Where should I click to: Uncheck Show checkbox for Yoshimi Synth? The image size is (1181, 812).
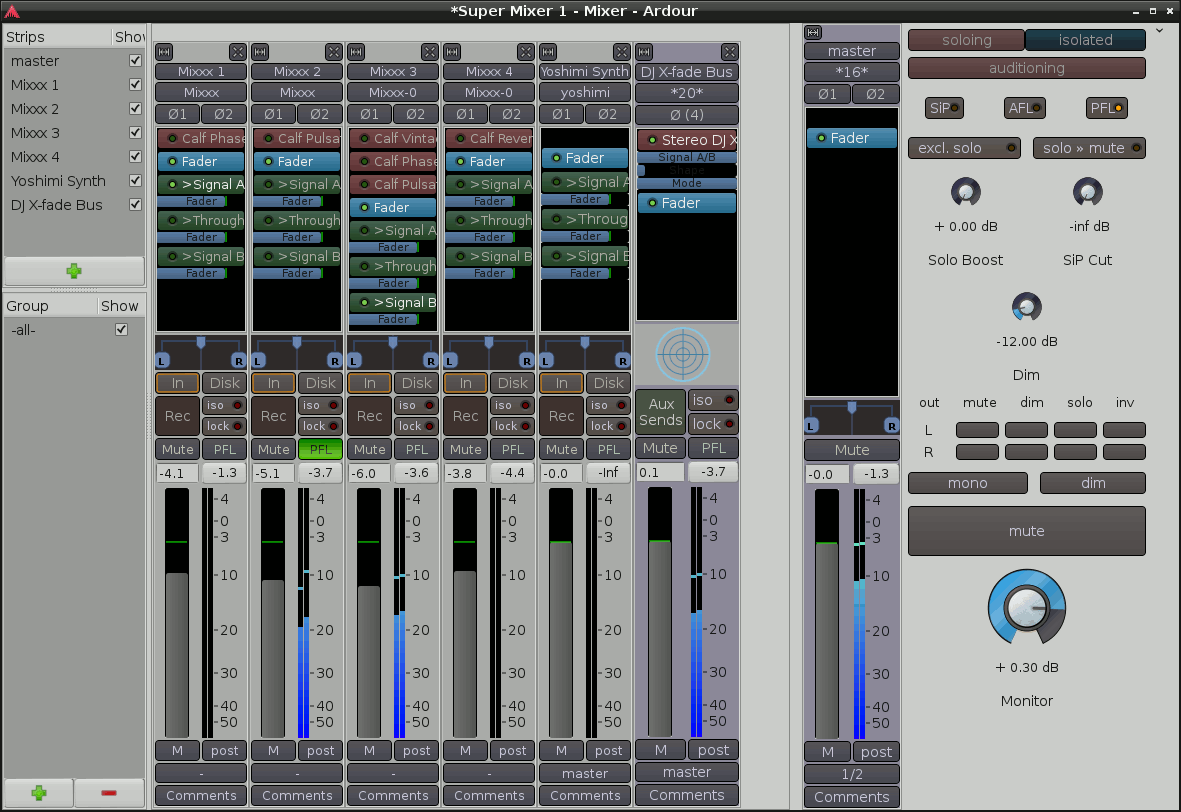[135, 181]
